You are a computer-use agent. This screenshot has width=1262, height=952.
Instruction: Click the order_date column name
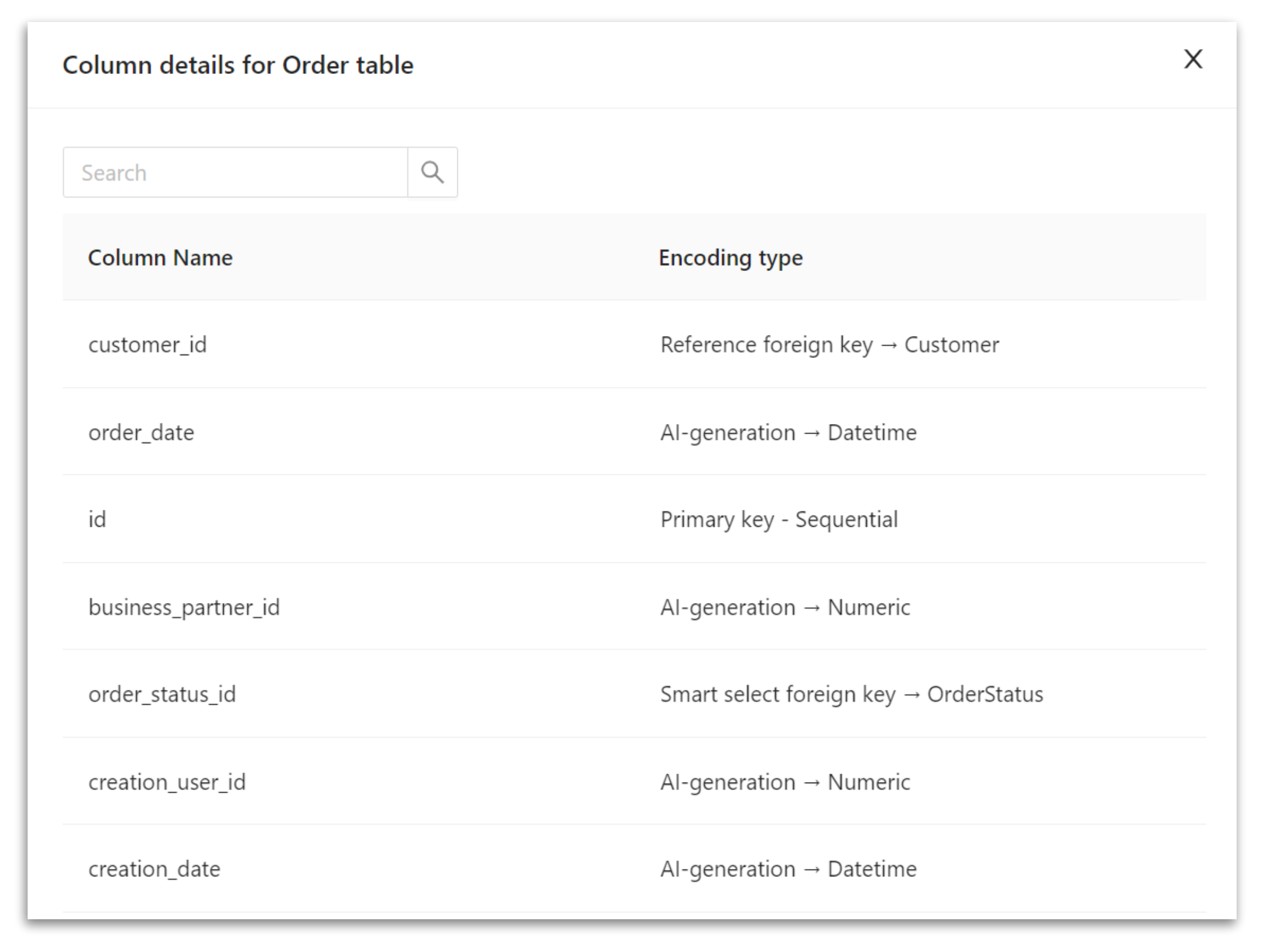pos(141,433)
